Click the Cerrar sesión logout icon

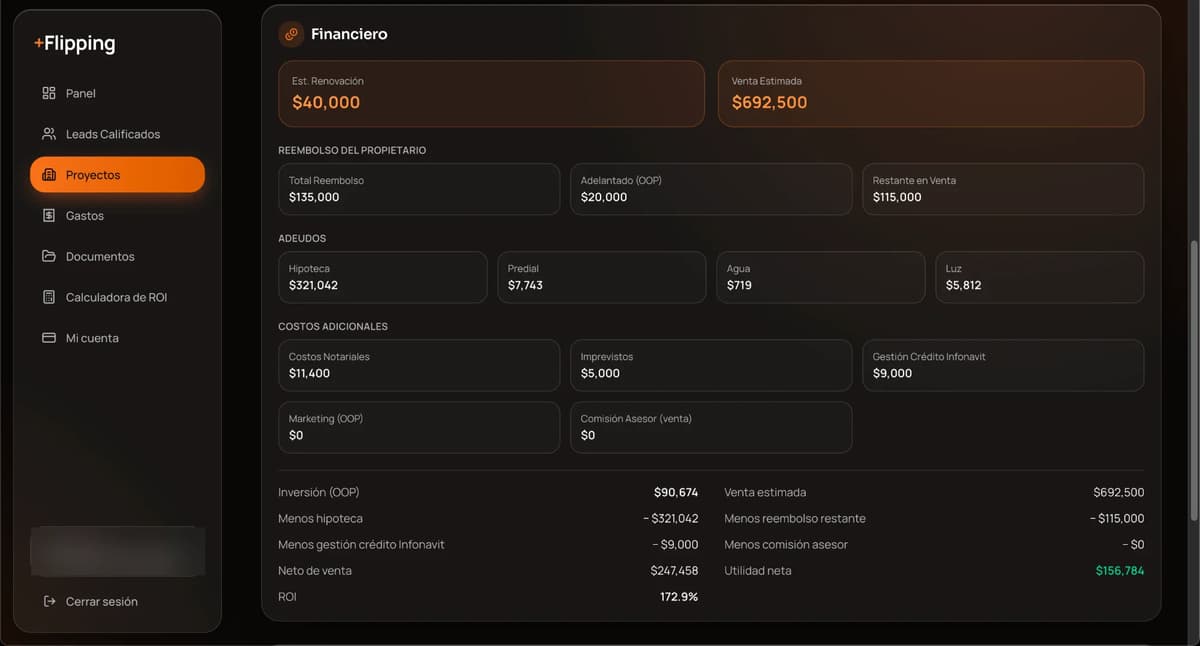(x=49, y=601)
